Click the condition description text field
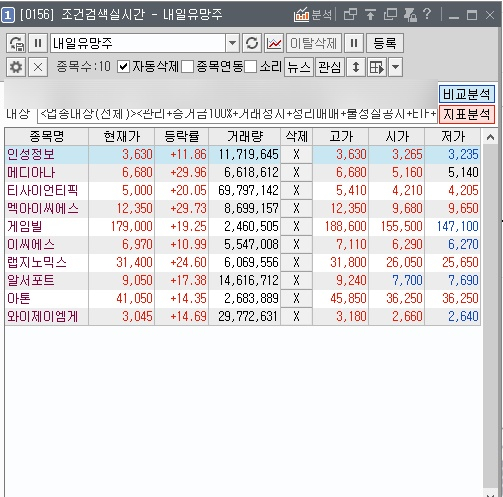This screenshot has height=497, width=503. [x=237, y=115]
